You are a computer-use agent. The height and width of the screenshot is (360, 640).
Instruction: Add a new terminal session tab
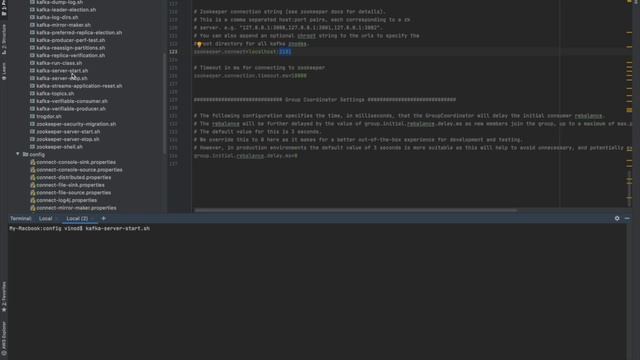click(103, 218)
